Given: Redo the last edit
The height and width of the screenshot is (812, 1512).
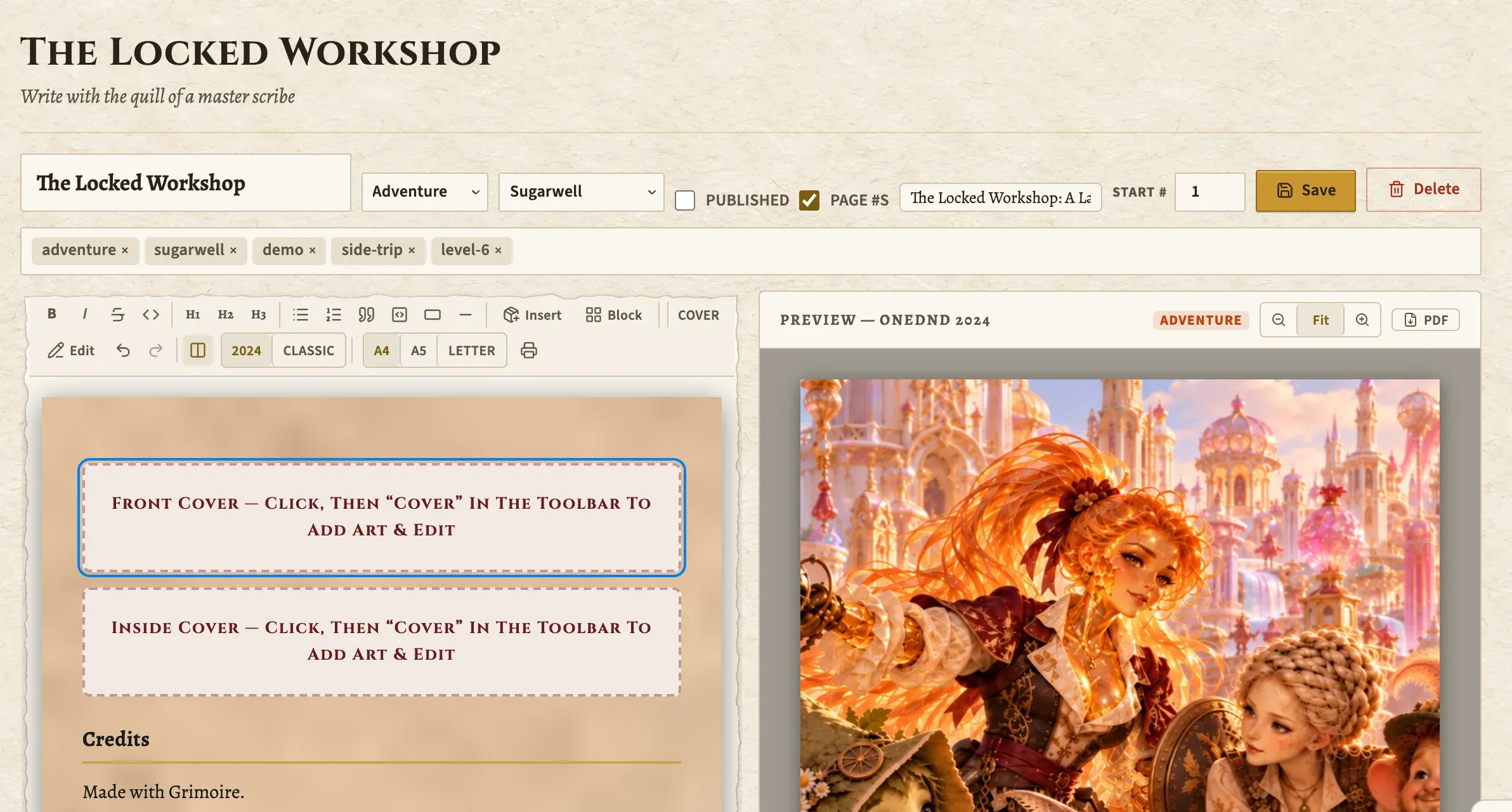Looking at the screenshot, I should (156, 350).
